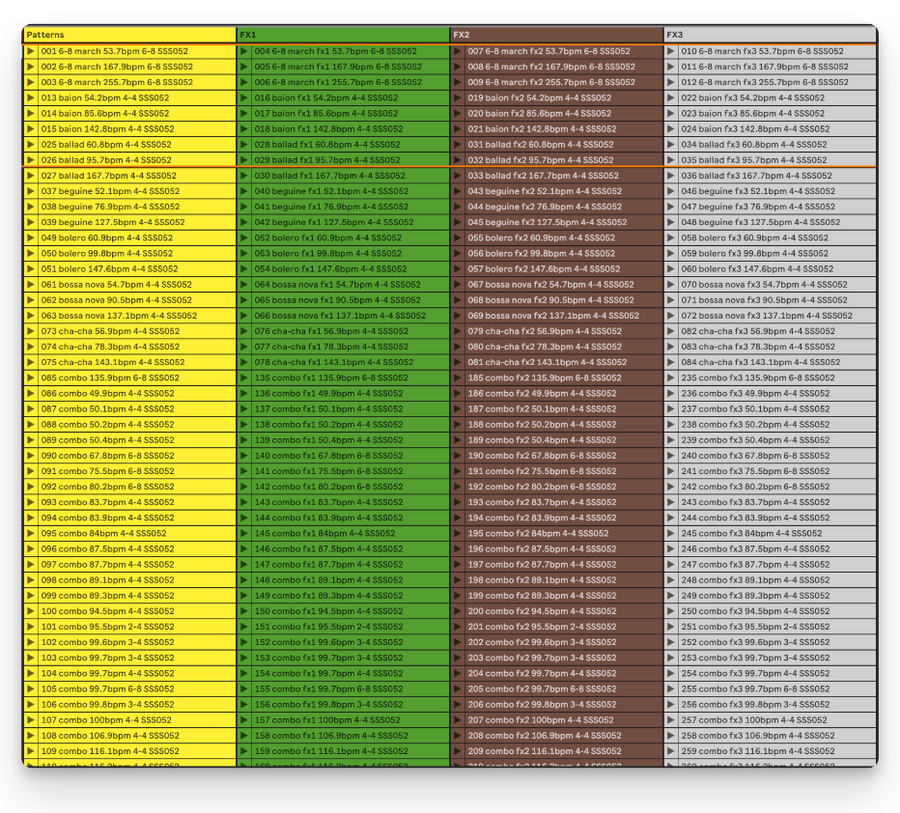Image resolution: width=900 pixels, height=813 pixels.
Task: Launch clip 079 cha-cha fx2 56.9bpm
Action: coord(457,331)
